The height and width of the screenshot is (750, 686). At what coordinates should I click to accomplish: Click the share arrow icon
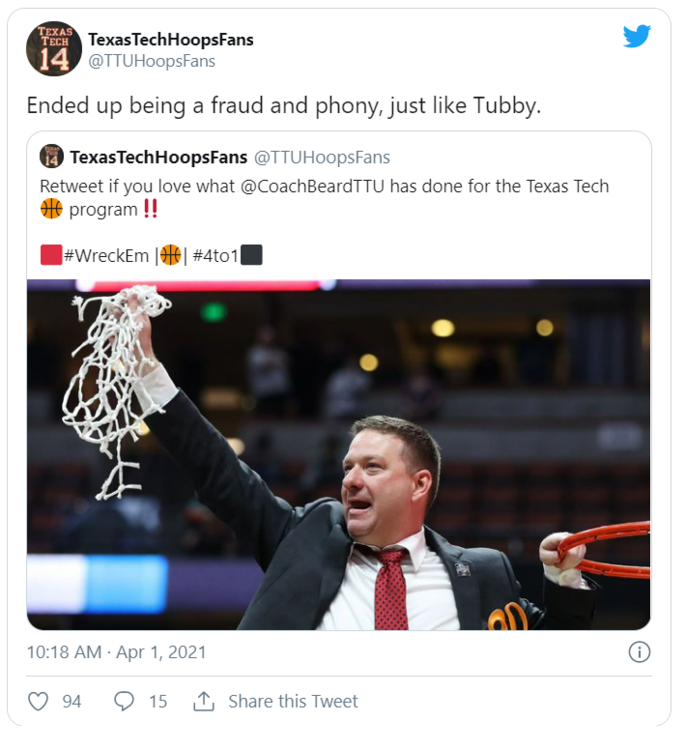204,701
